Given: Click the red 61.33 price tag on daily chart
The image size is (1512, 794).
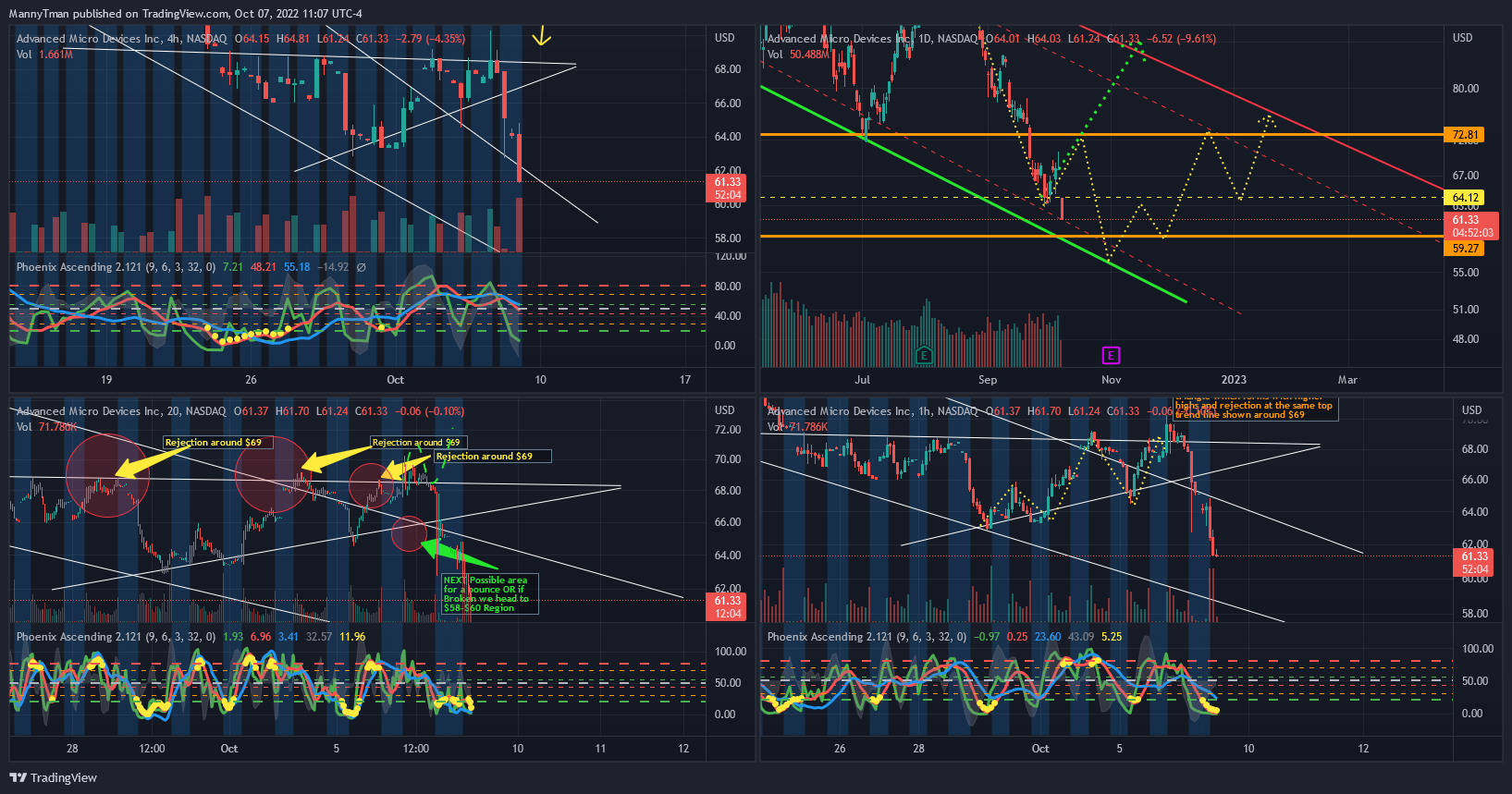Looking at the screenshot, I should coord(1470,226).
